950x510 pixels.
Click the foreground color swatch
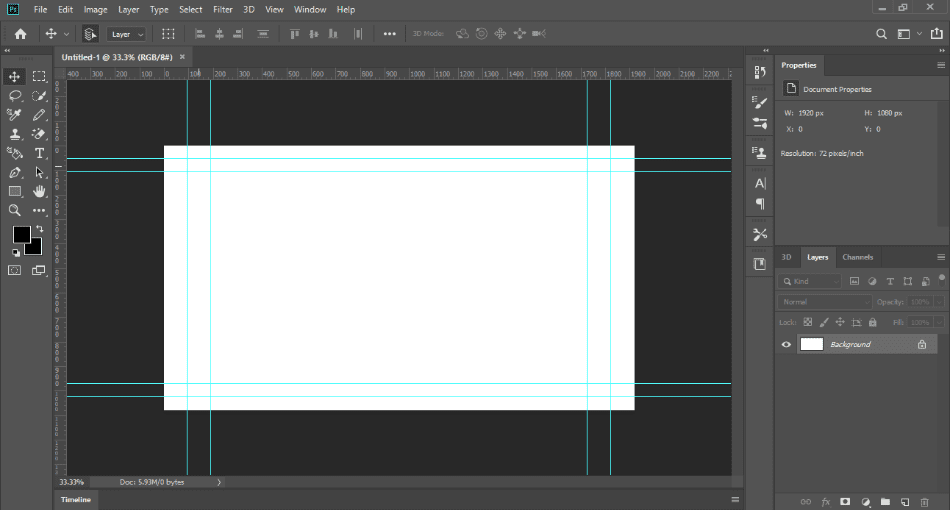coord(21,234)
